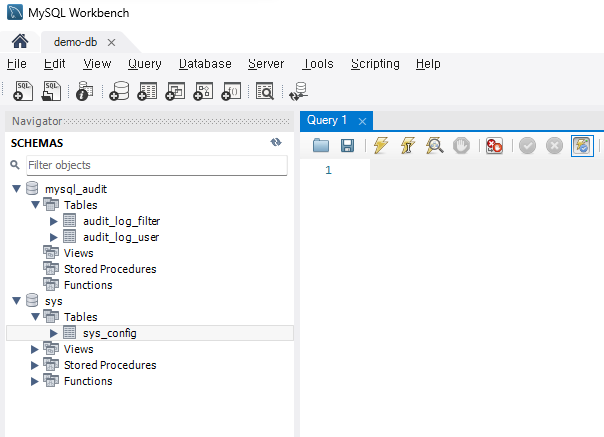Select Views under the sys schema
Viewport: 604px width, 437px height.
[x=79, y=349]
